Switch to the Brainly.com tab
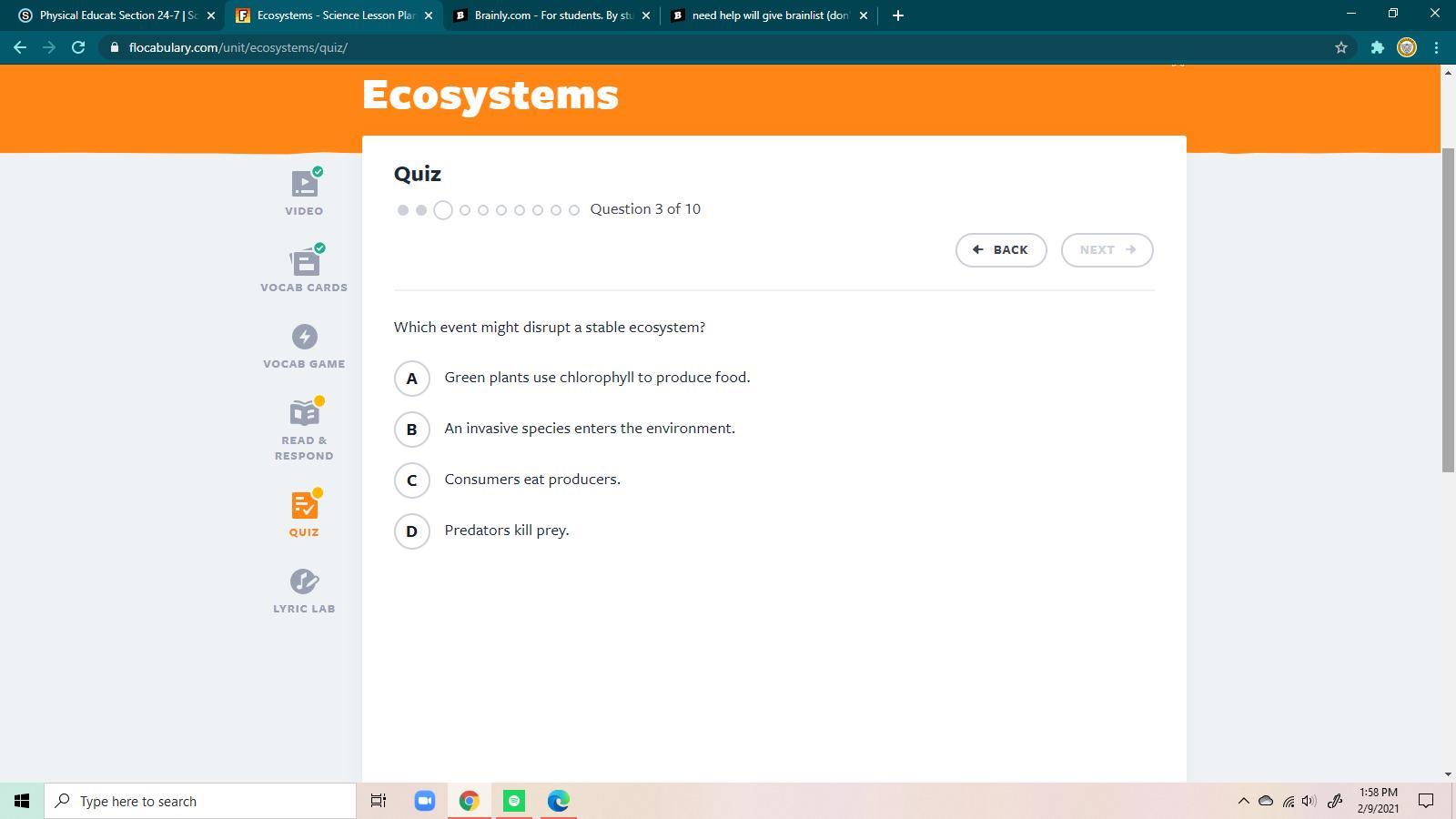 tap(551, 15)
